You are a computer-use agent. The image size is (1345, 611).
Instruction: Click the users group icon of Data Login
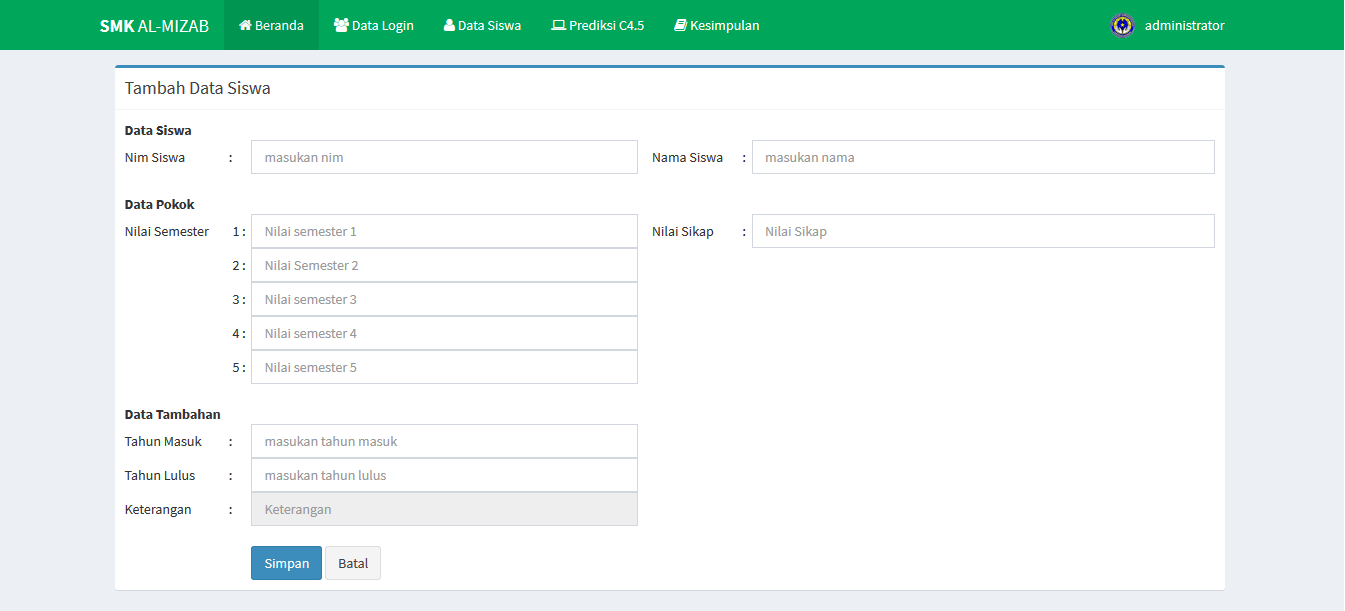(341, 25)
